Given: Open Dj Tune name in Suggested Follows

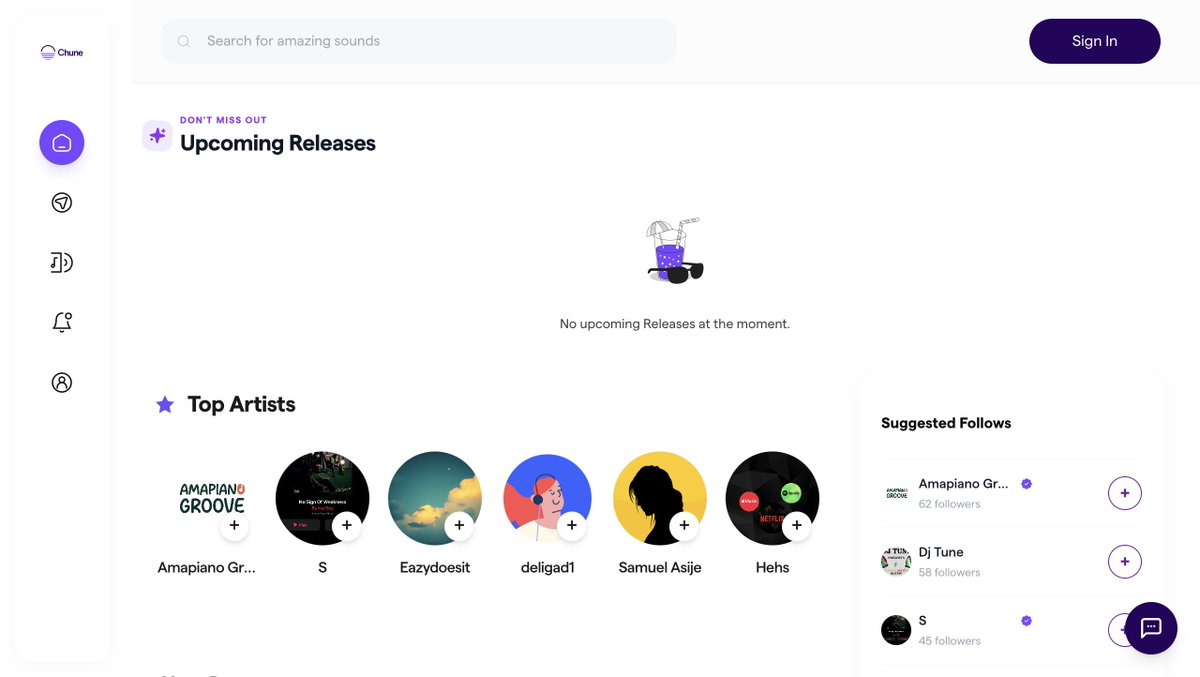Looking at the screenshot, I should 941,552.
